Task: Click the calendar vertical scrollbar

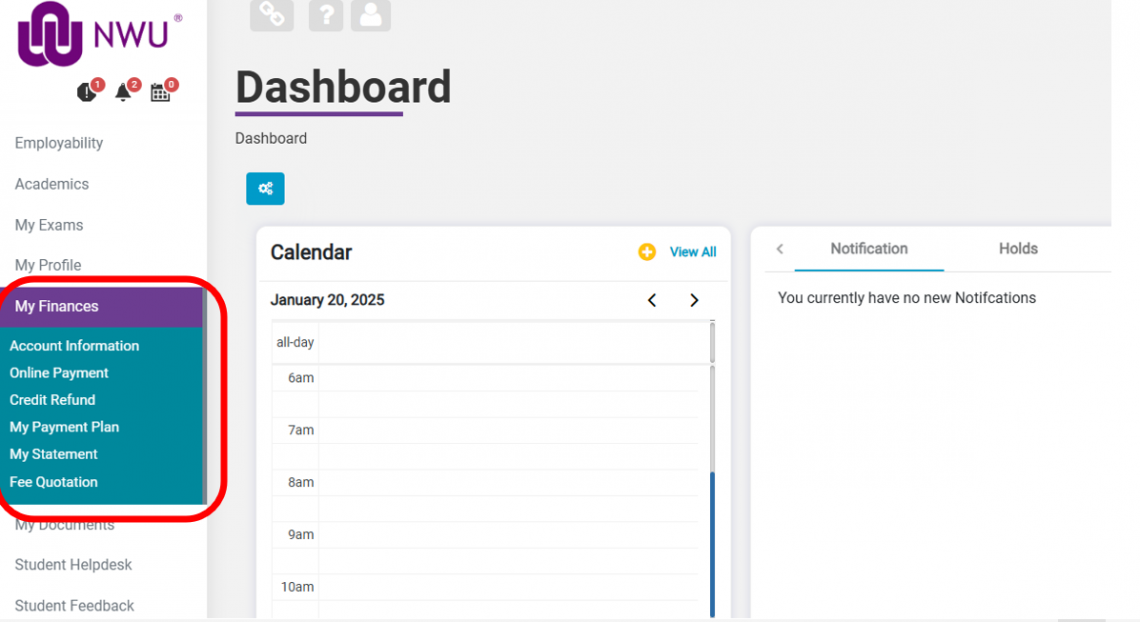Action: click(712, 540)
